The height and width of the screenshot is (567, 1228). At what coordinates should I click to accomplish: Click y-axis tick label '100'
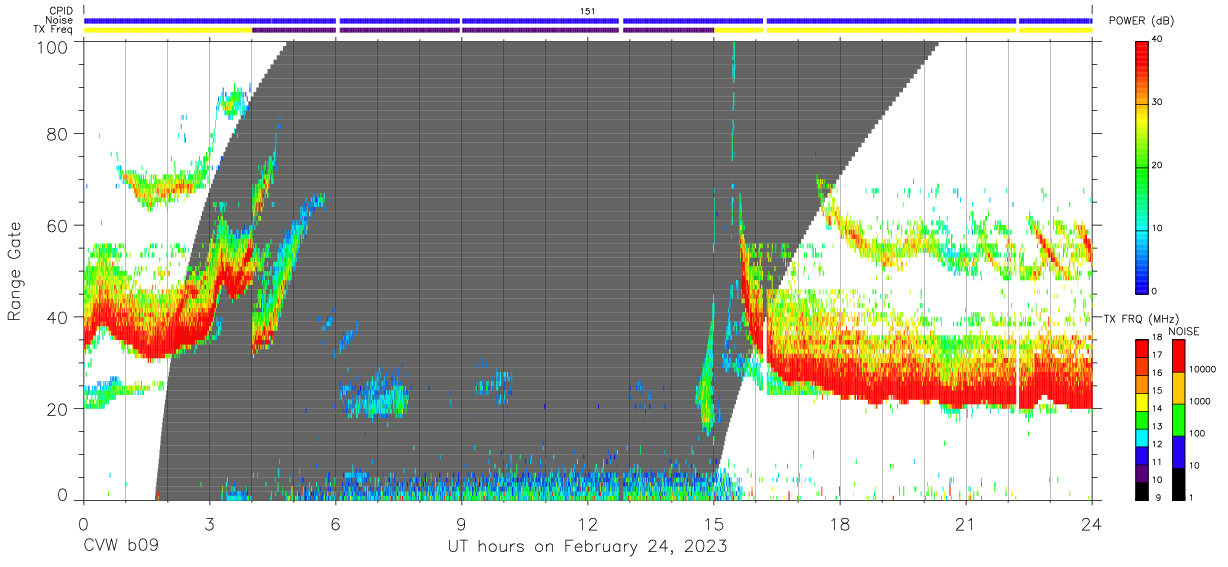coord(55,46)
